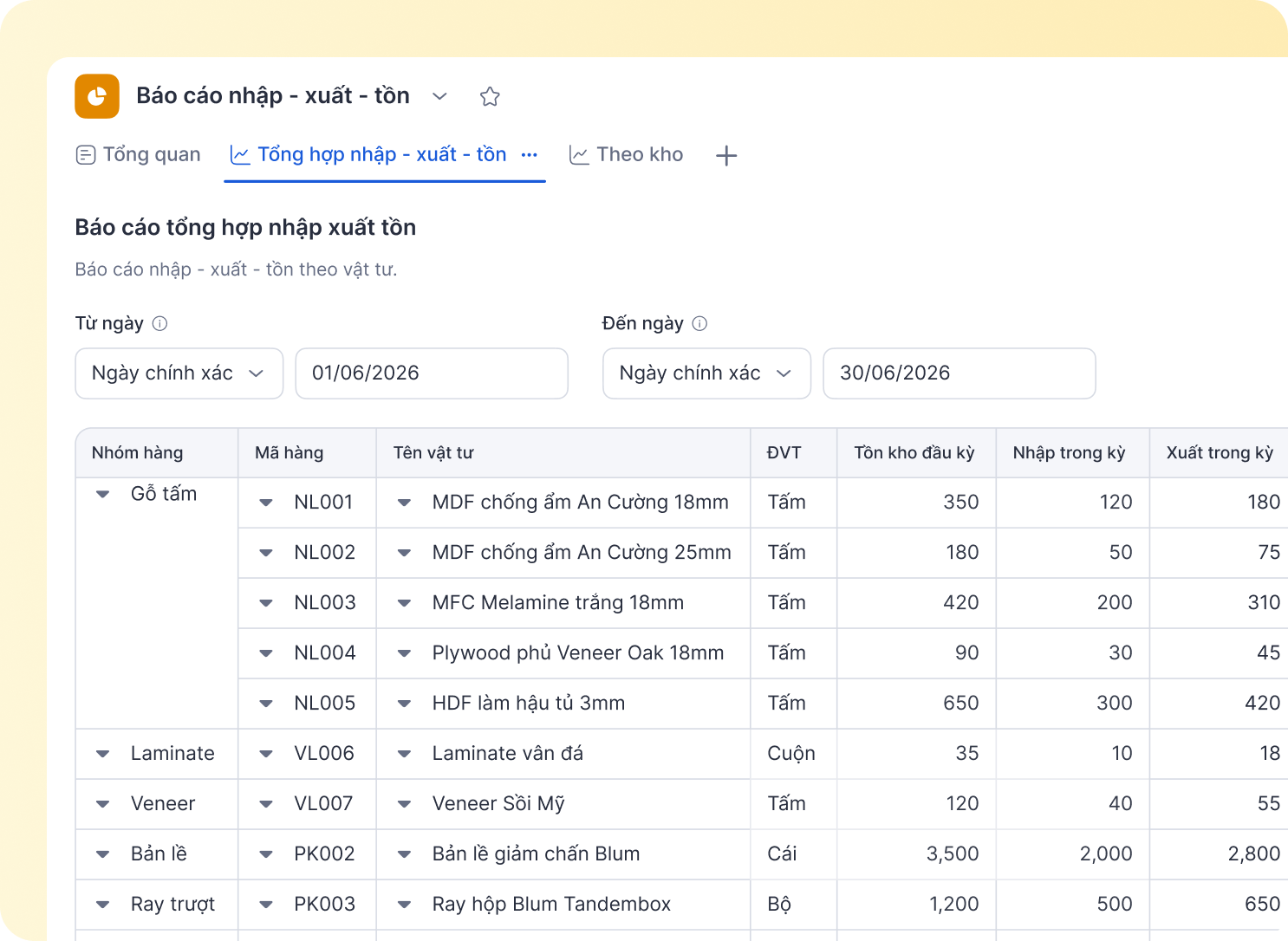Click the Tồn kho đầu kỳ column header
The height and width of the screenshot is (941, 1288).
(917, 453)
